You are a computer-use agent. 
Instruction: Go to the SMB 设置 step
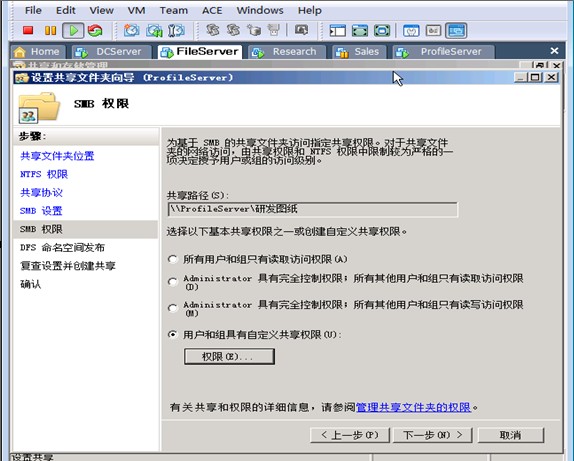coord(41,211)
